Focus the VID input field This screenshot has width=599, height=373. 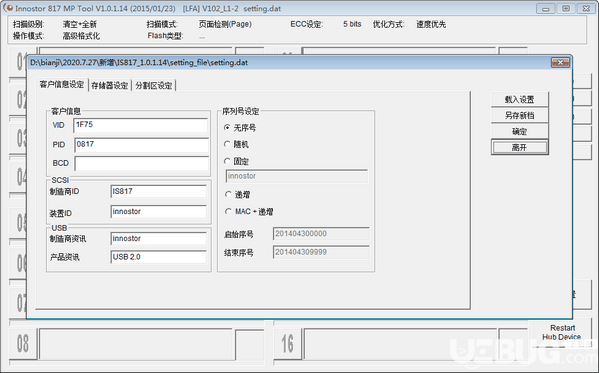[x=141, y=125]
